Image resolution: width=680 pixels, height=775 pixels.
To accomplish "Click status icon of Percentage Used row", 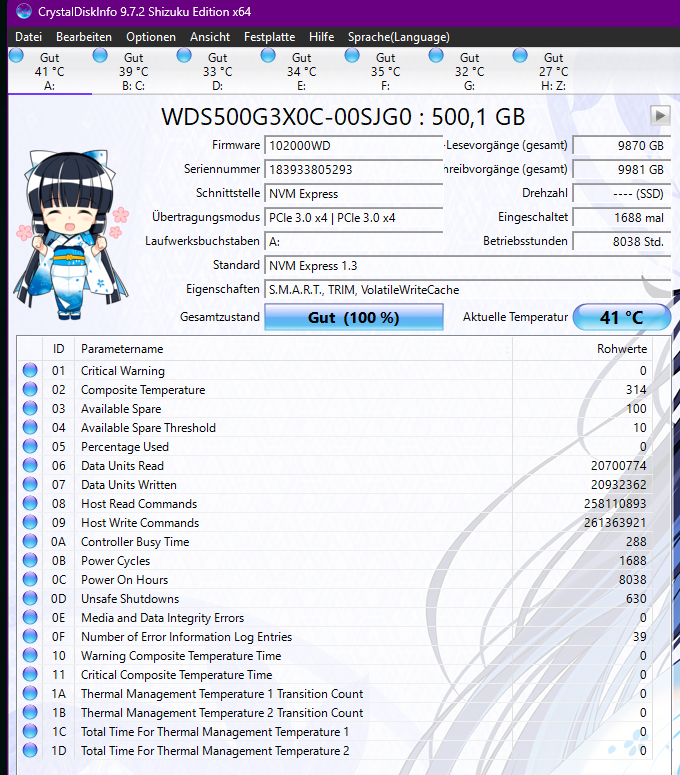I will pyautogui.click(x=30, y=446).
